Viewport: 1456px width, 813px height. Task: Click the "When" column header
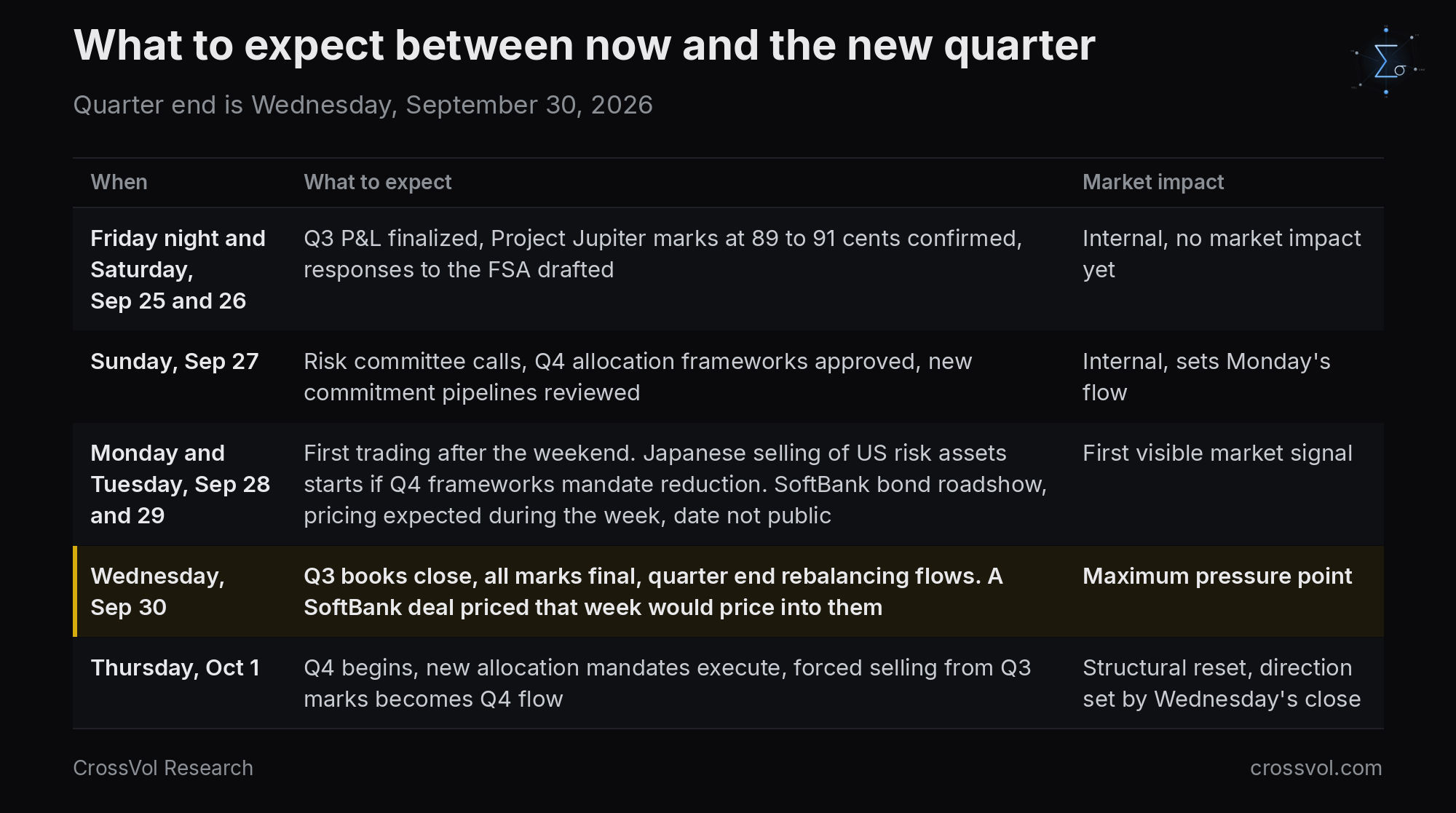coord(119,182)
